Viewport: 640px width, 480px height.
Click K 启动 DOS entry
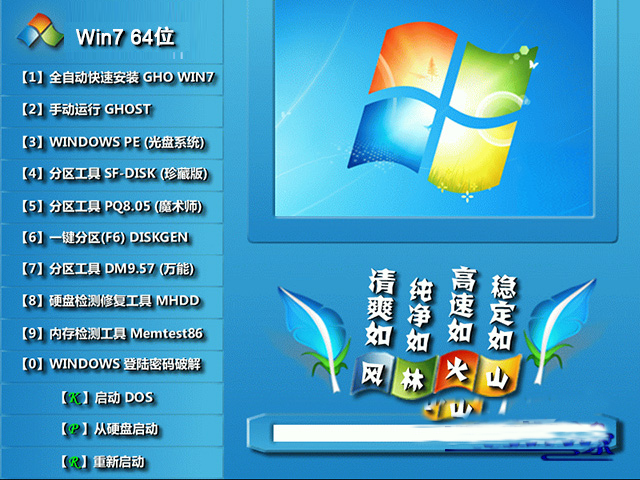[112, 398]
